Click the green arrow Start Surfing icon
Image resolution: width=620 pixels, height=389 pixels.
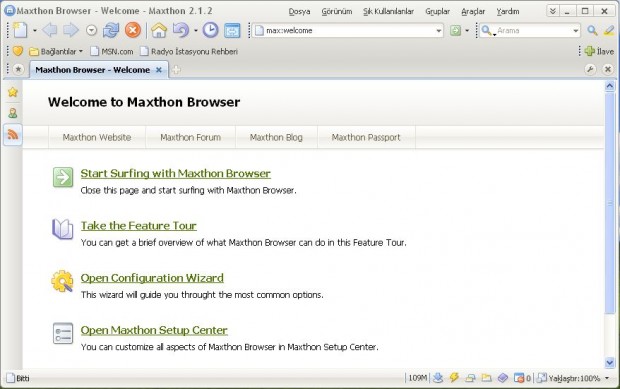(x=63, y=177)
